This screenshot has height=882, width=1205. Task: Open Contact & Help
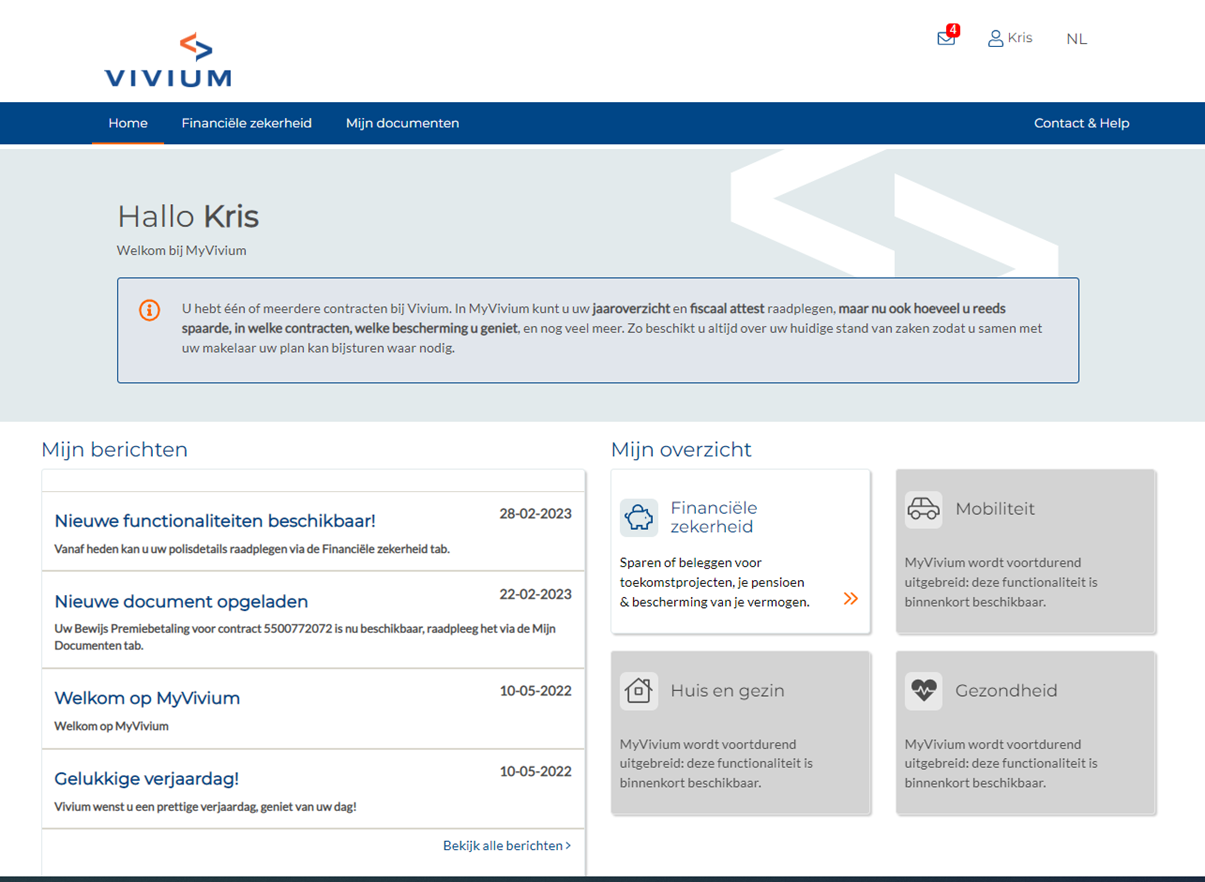point(1081,123)
